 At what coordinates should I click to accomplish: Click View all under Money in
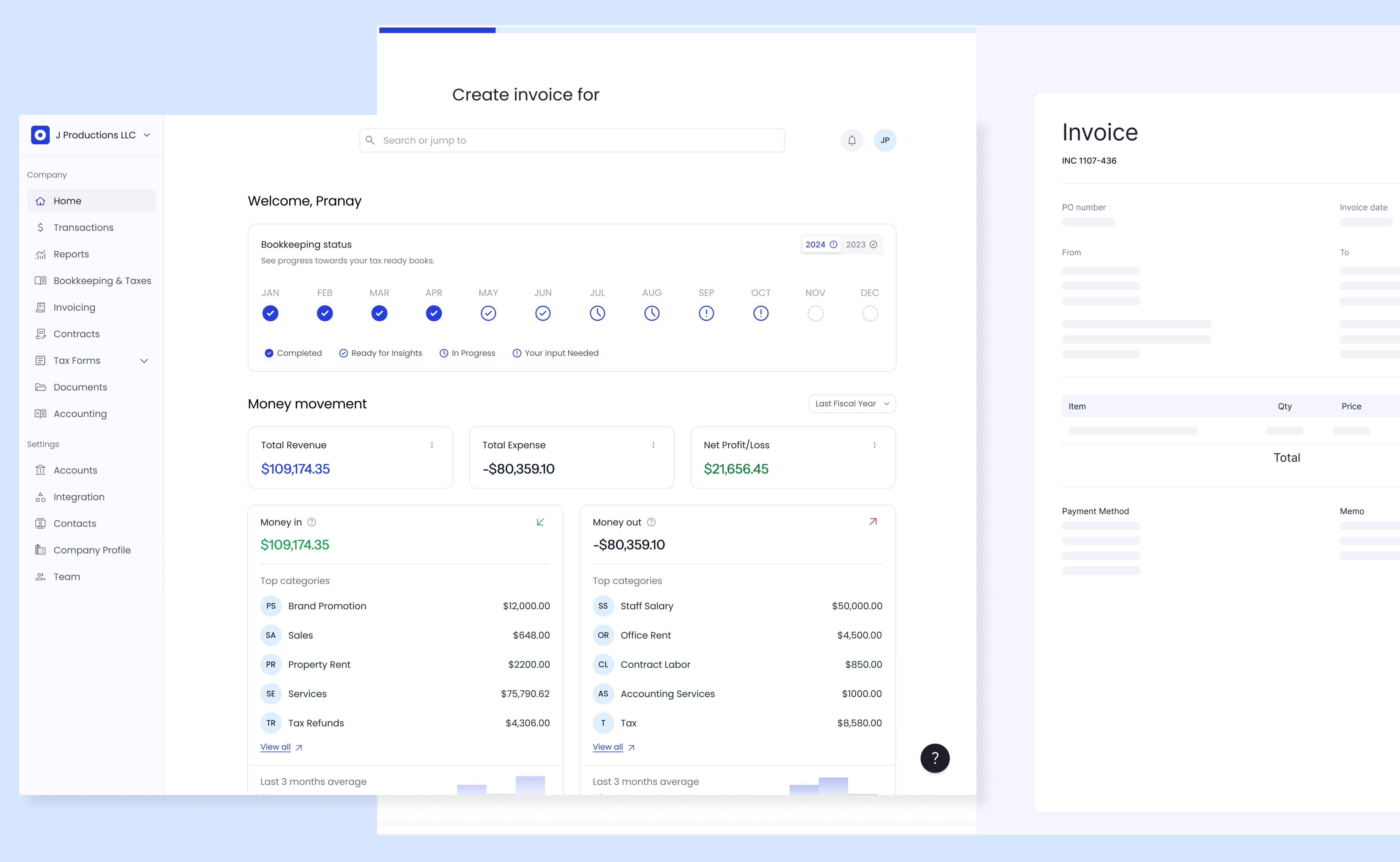[x=276, y=747]
